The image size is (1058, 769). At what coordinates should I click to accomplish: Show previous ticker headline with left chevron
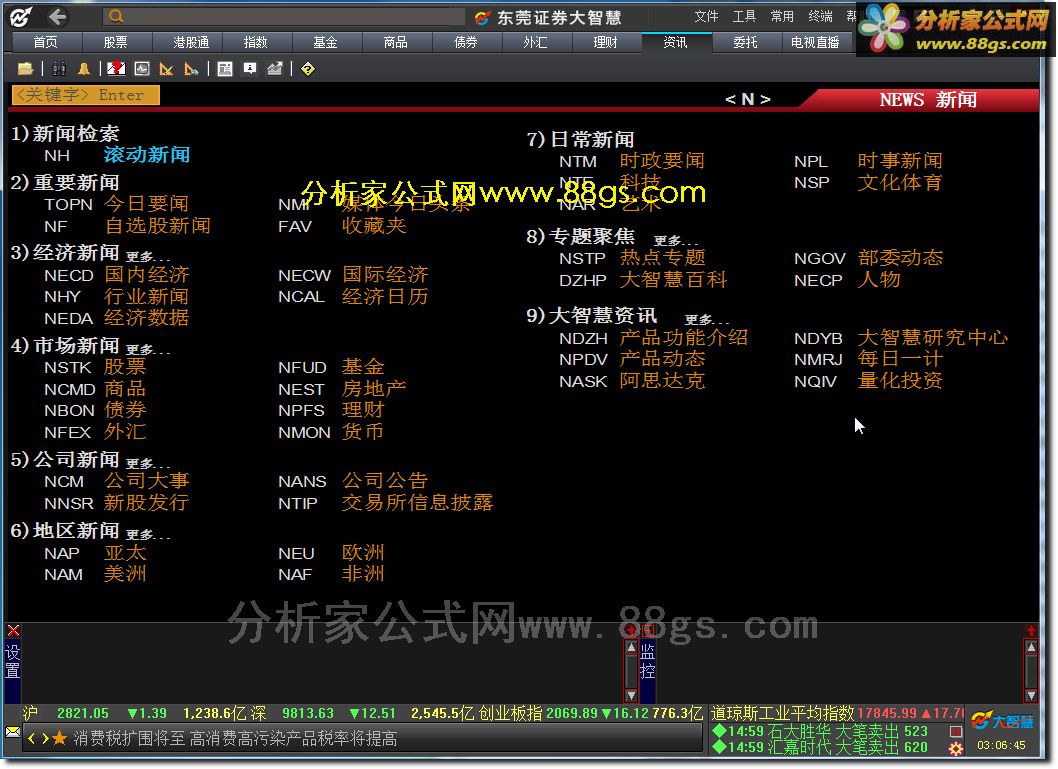click(x=31, y=739)
